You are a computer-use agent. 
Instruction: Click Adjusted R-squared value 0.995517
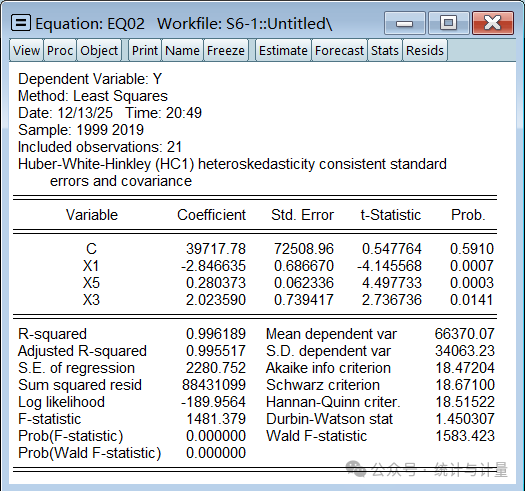(216, 351)
